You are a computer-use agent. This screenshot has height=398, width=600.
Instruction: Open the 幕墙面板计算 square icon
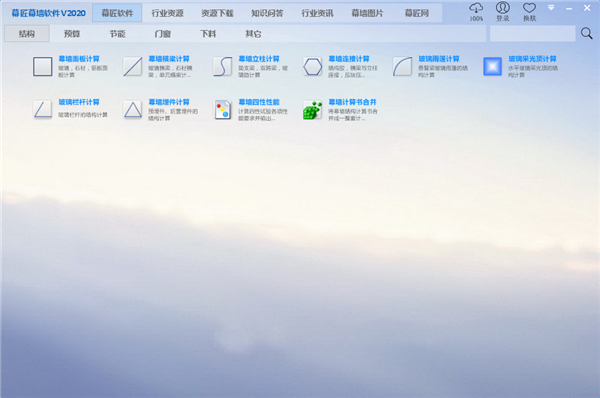tap(42, 67)
